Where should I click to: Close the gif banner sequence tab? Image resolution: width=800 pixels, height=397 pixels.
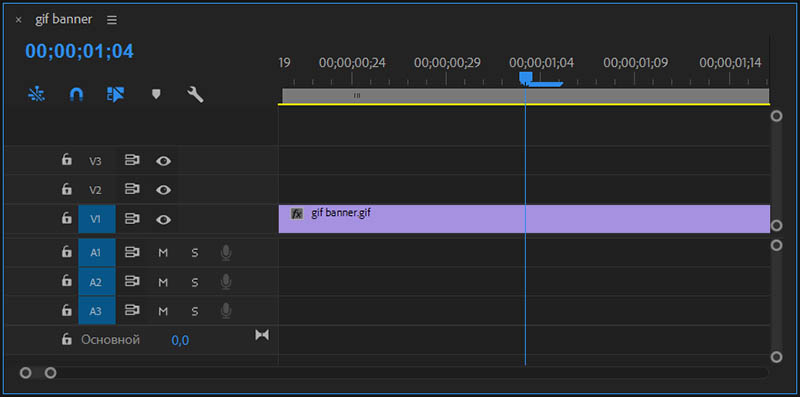click(x=19, y=20)
